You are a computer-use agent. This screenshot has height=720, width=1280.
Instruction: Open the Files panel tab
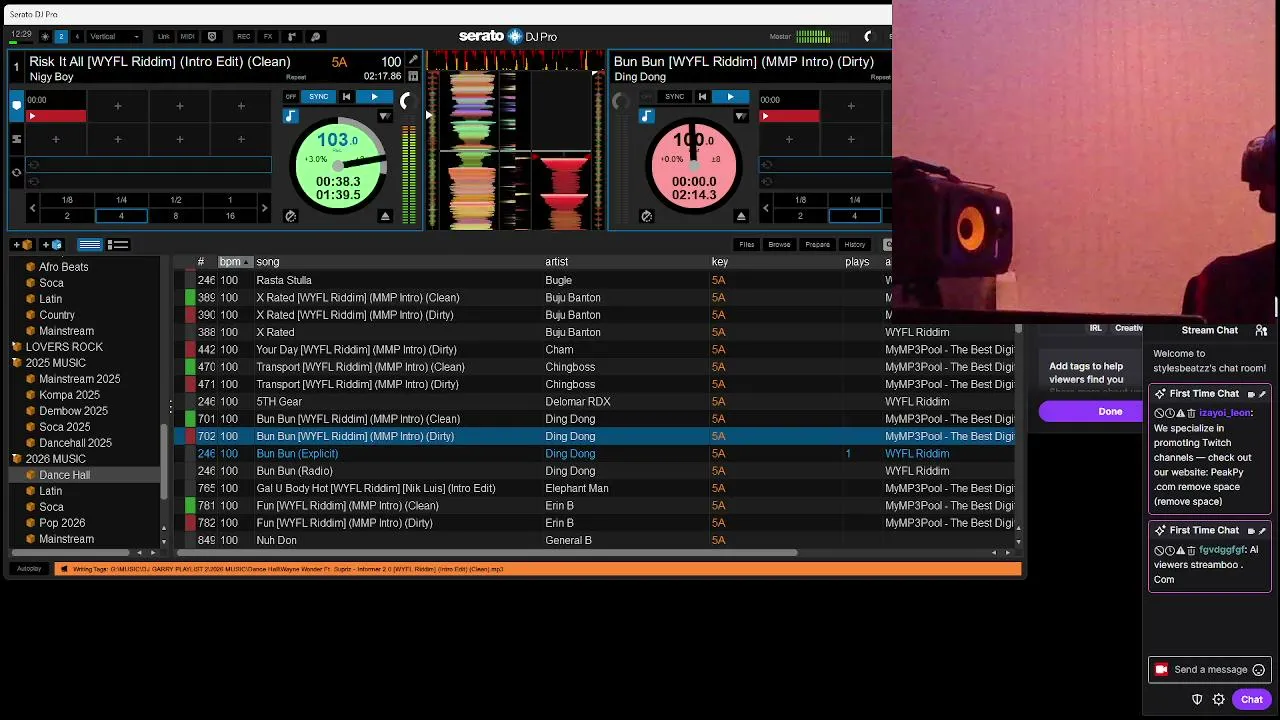(x=747, y=245)
